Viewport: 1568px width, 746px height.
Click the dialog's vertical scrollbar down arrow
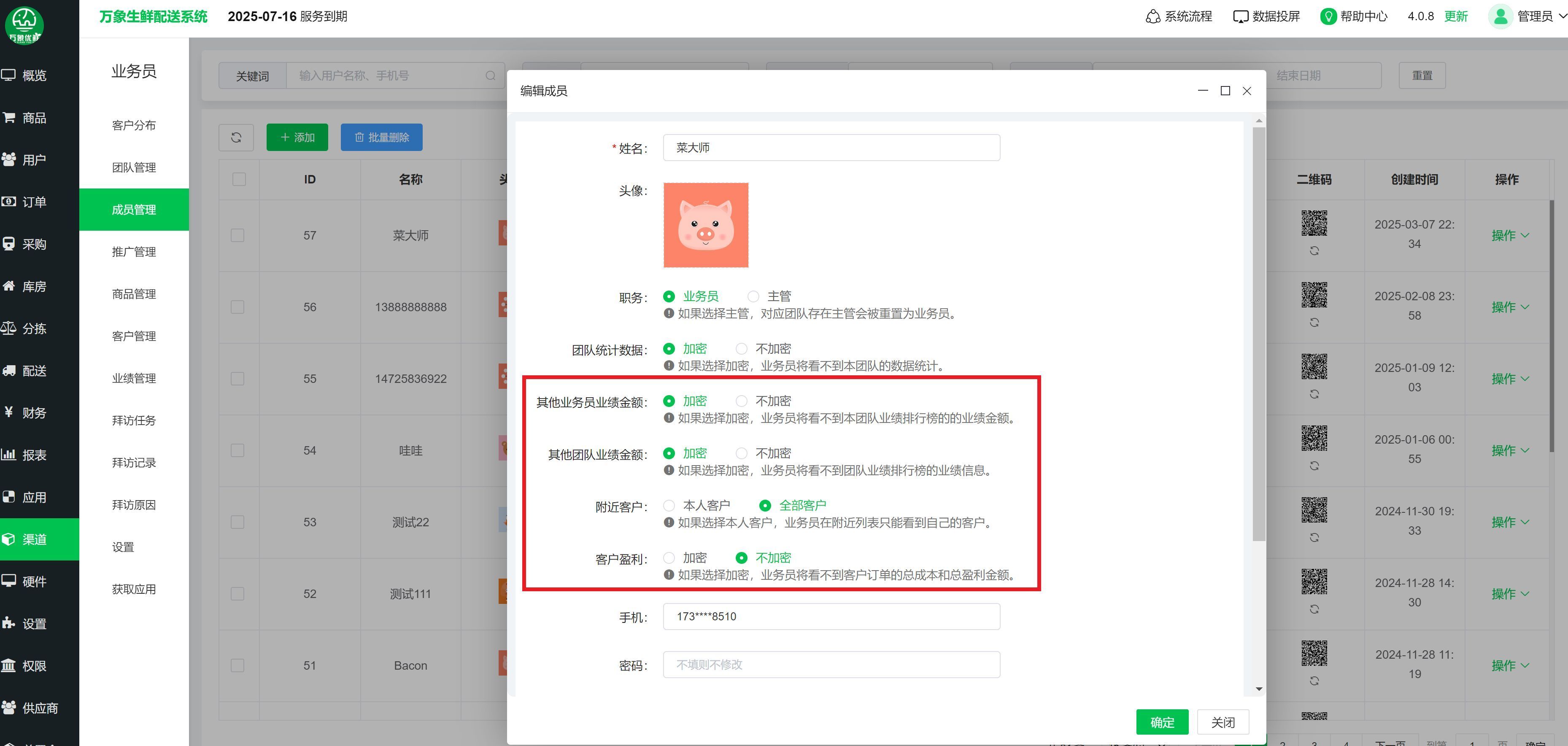pyautogui.click(x=1259, y=689)
